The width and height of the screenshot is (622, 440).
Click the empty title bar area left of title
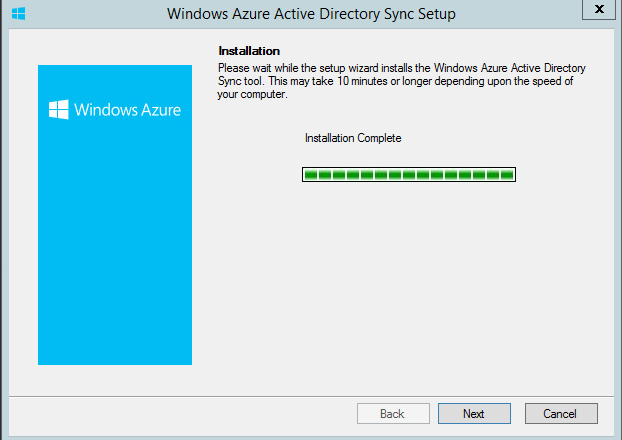click(x=95, y=14)
